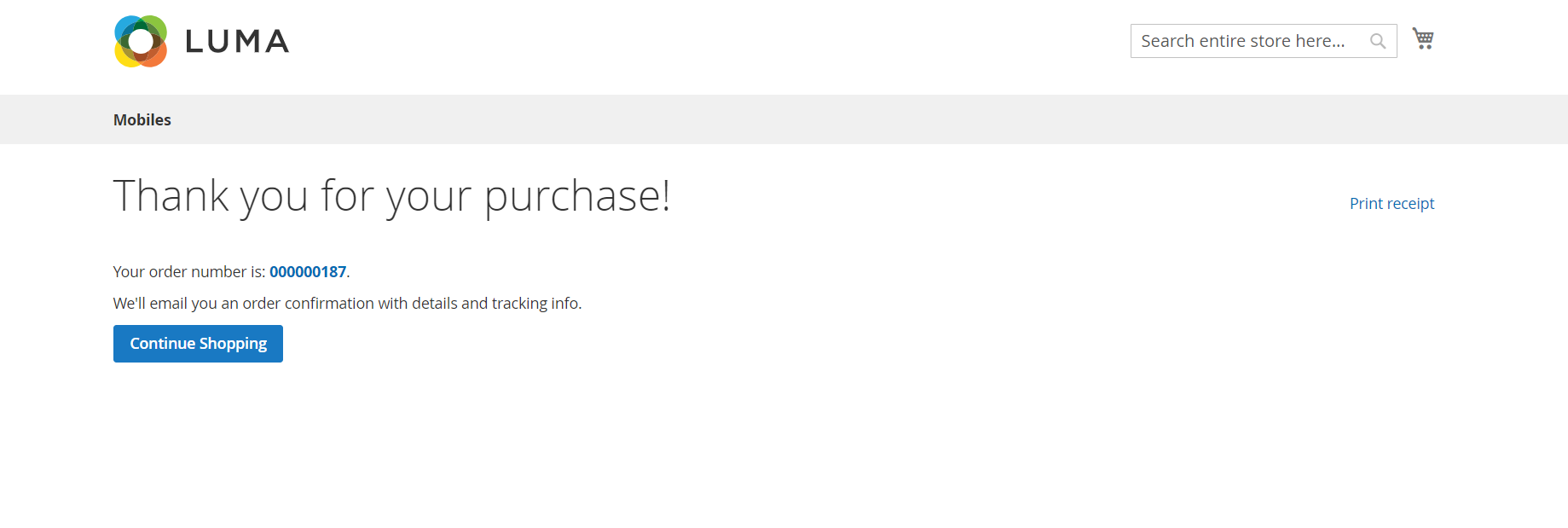Return to the store with Continue Shopping
The width and height of the screenshot is (1568, 528).
198,344
